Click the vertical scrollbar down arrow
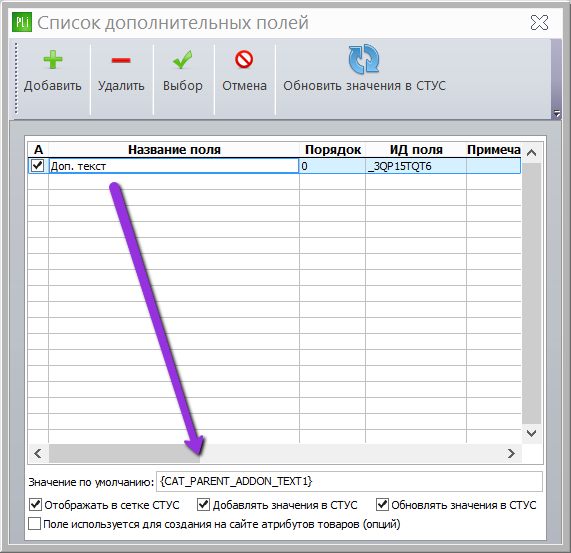Screen dimensions: 571x553 [x=532, y=433]
